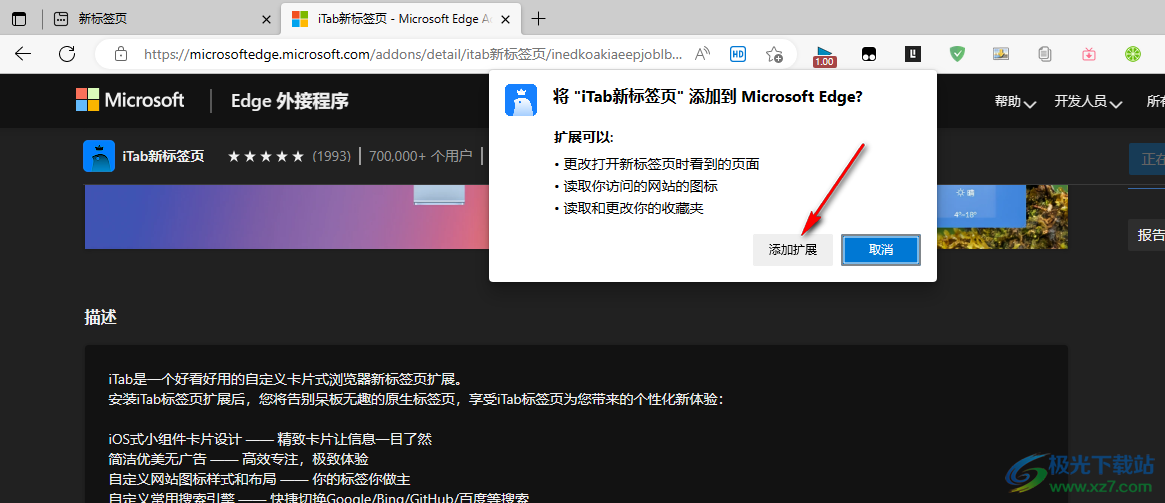Click the Read aloud icon
The height and width of the screenshot is (503, 1165).
click(702, 53)
